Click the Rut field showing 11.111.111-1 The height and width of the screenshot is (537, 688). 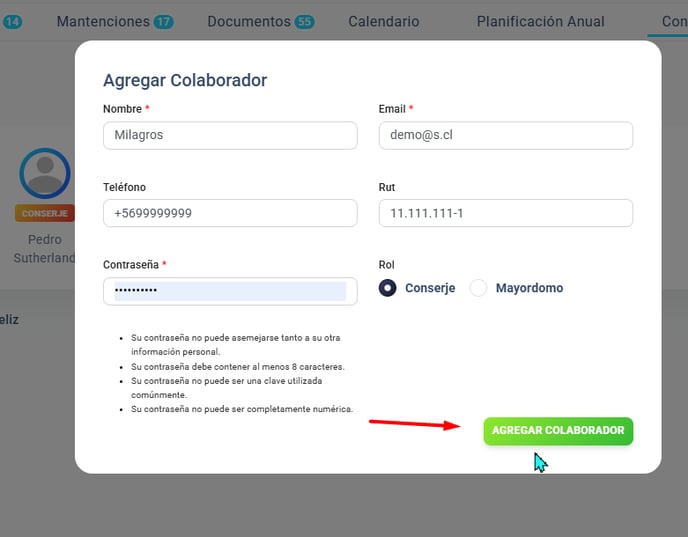tap(505, 213)
